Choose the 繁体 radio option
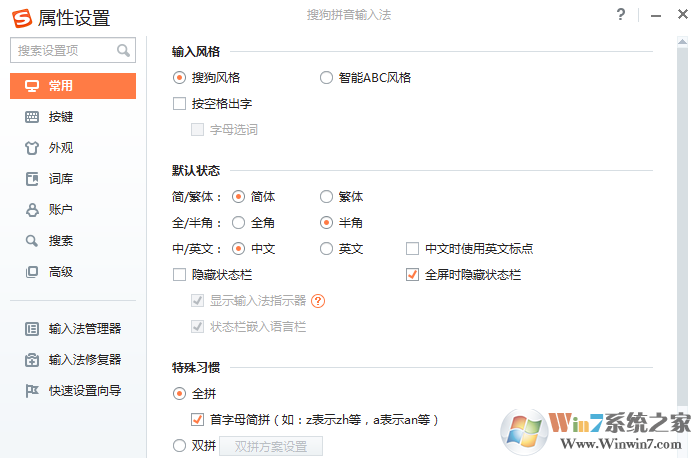 [326, 196]
